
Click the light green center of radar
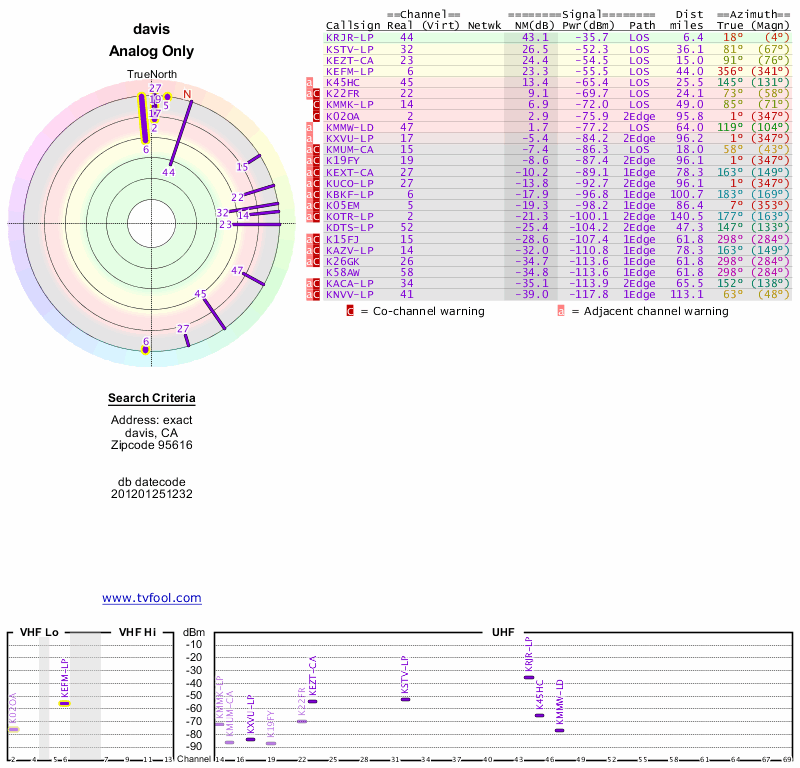[x=146, y=222]
